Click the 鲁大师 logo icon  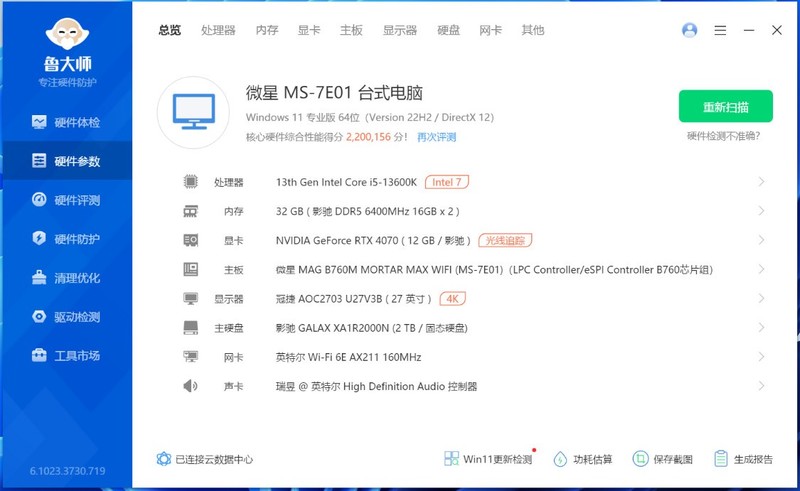coord(67,34)
